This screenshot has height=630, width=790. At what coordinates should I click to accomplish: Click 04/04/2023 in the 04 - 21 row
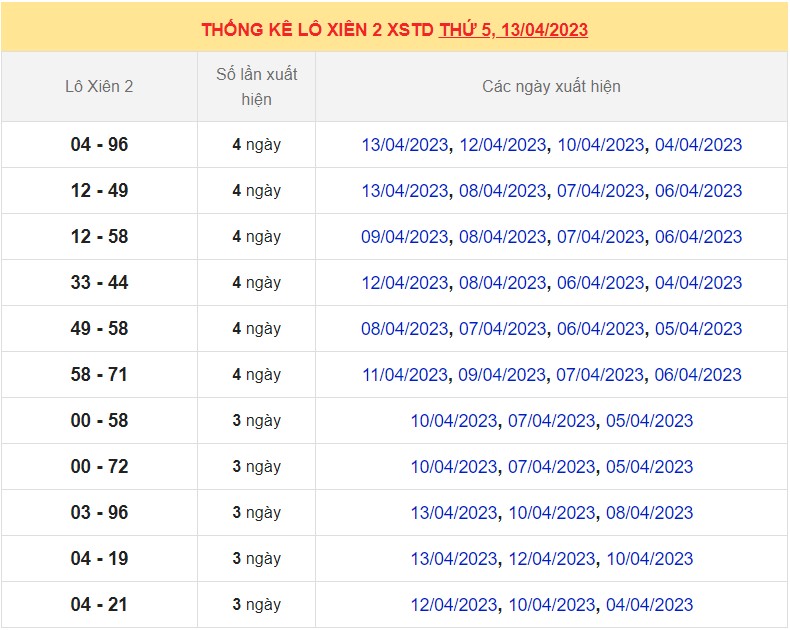point(650,605)
